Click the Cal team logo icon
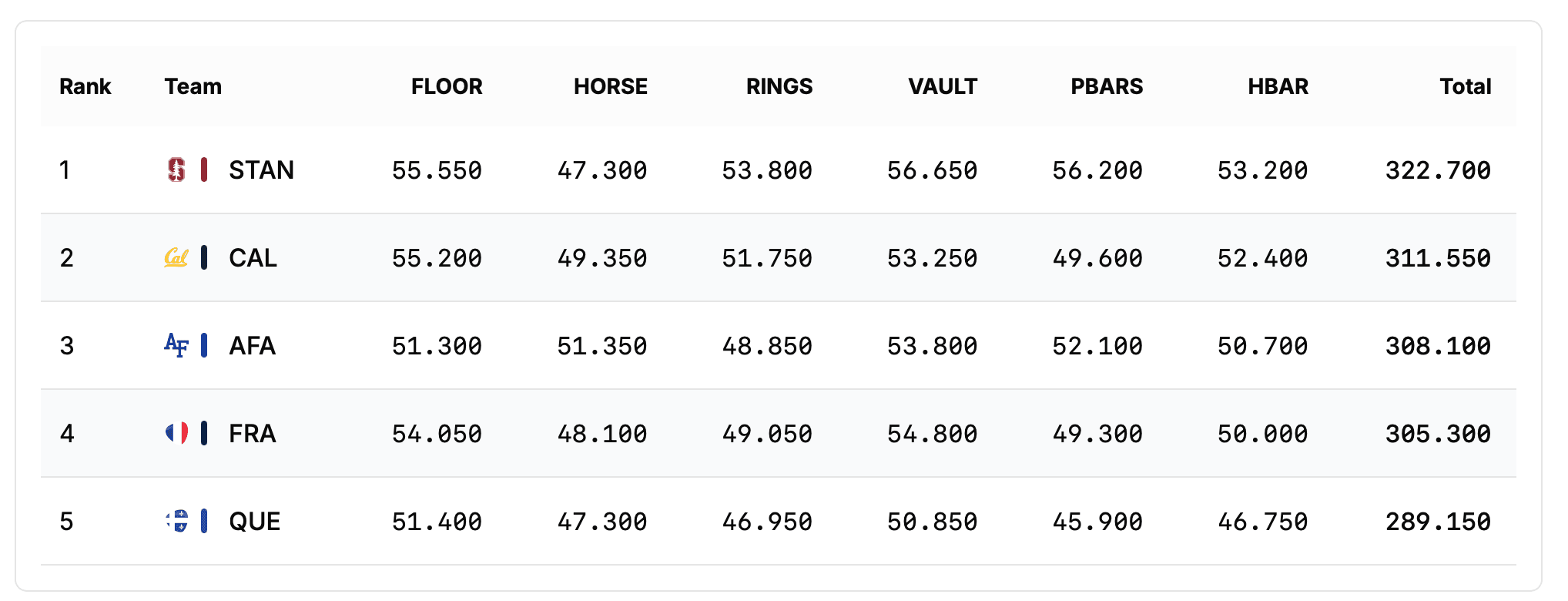 176,257
